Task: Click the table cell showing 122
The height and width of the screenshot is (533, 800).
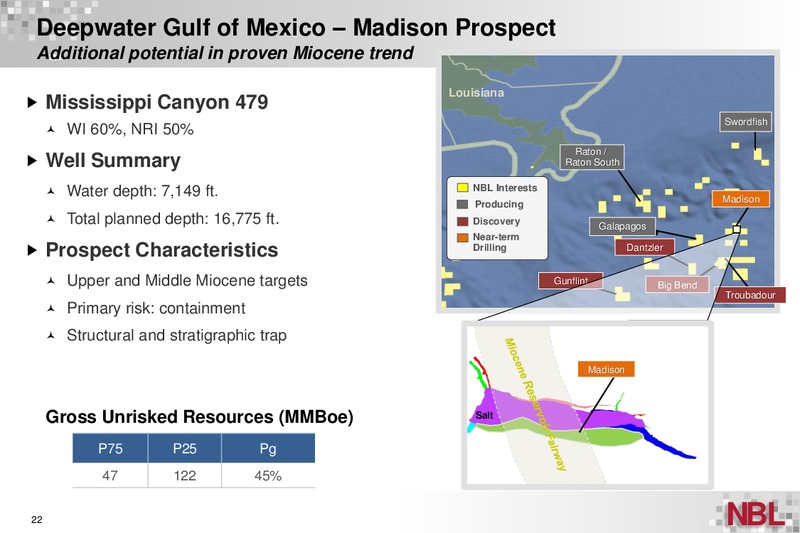Action: tap(185, 475)
